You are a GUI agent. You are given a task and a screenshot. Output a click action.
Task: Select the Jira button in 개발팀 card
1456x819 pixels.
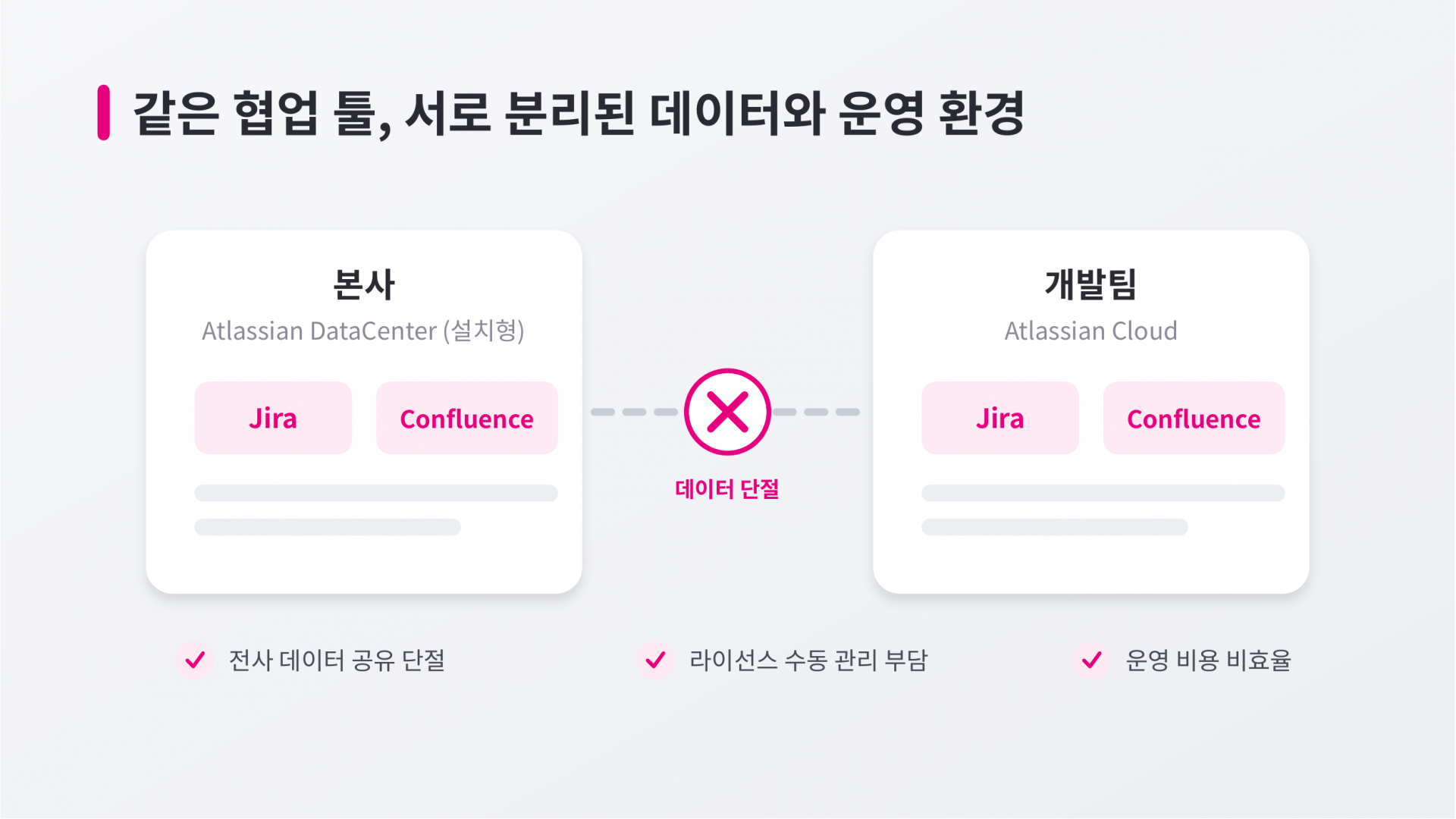point(1000,418)
